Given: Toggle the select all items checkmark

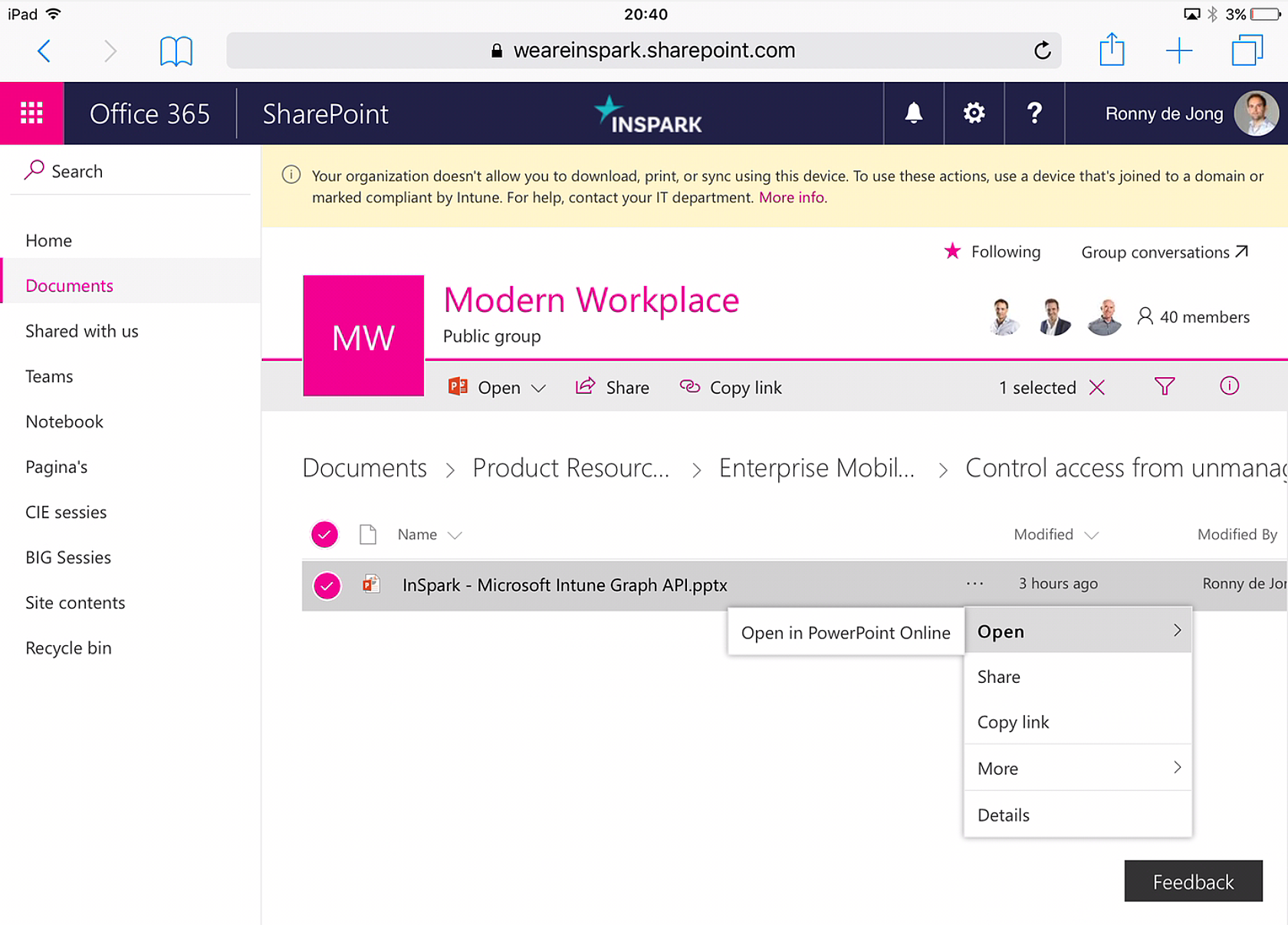Looking at the screenshot, I should coord(324,534).
